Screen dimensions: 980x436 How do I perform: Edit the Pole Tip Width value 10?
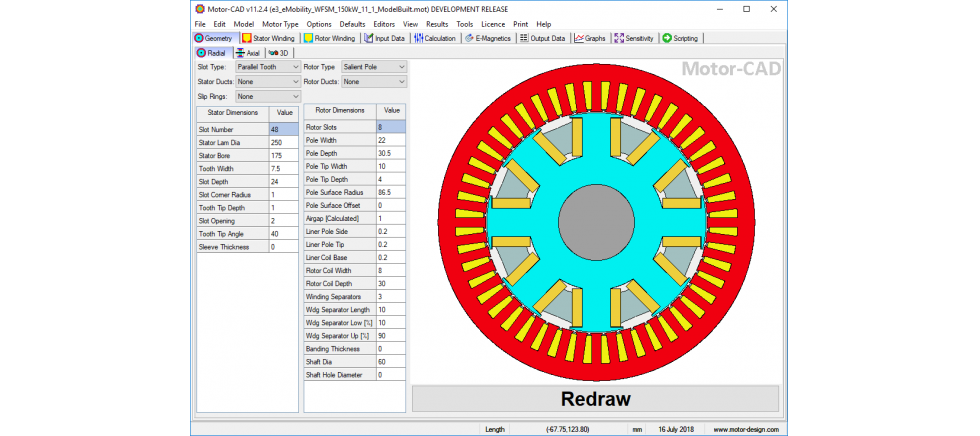coord(391,166)
